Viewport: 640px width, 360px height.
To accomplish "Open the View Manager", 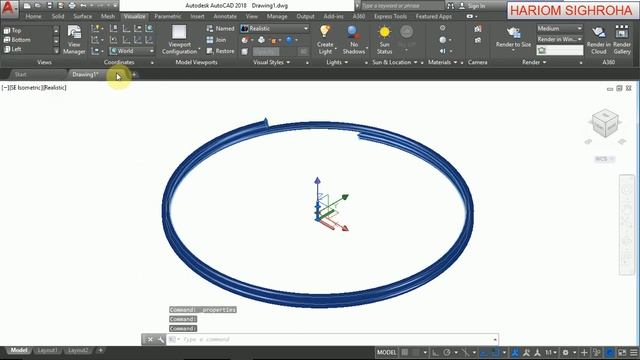I will (x=74, y=39).
